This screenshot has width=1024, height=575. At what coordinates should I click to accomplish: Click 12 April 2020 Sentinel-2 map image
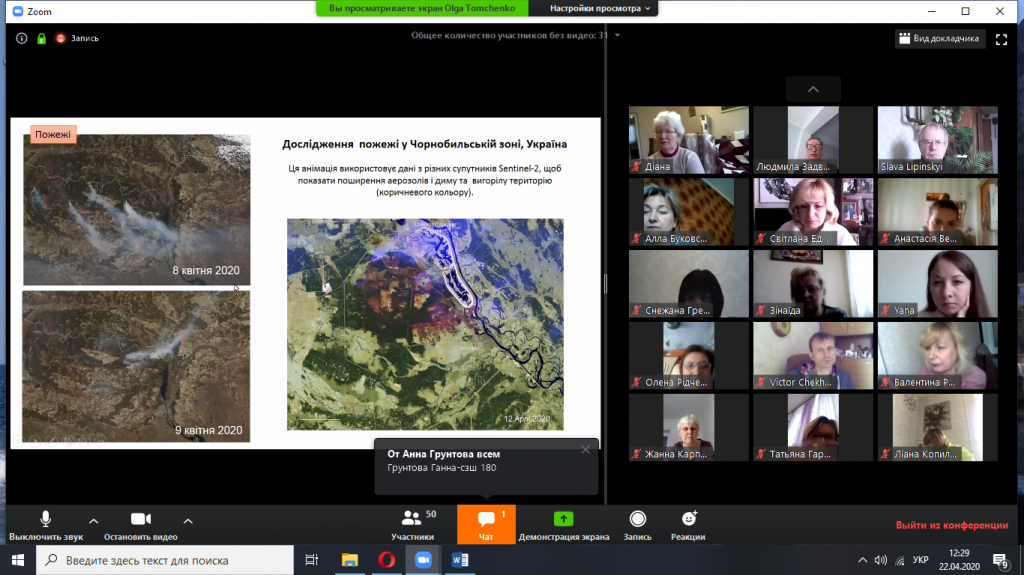[x=425, y=324]
